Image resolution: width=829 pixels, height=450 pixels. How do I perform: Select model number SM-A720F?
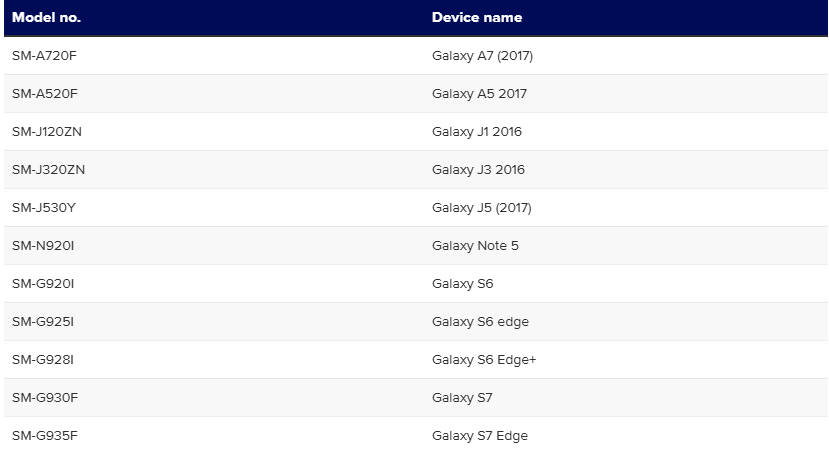pyautogui.click(x=44, y=56)
